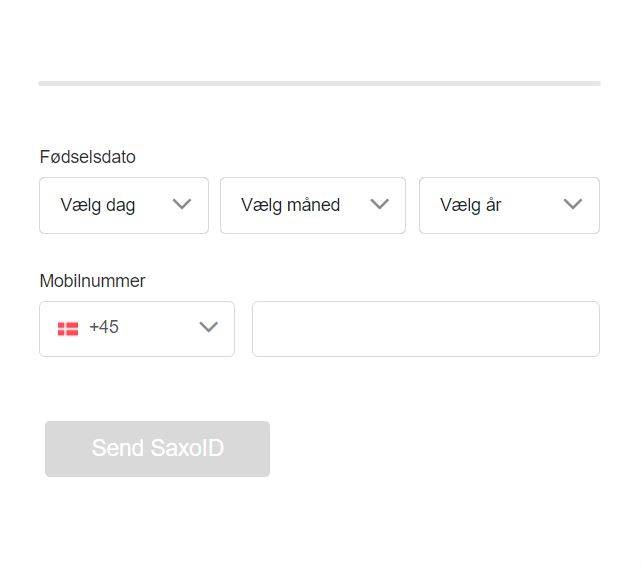Select the +45 dialing code text
This screenshot has height=568, width=641.
(104, 327)
